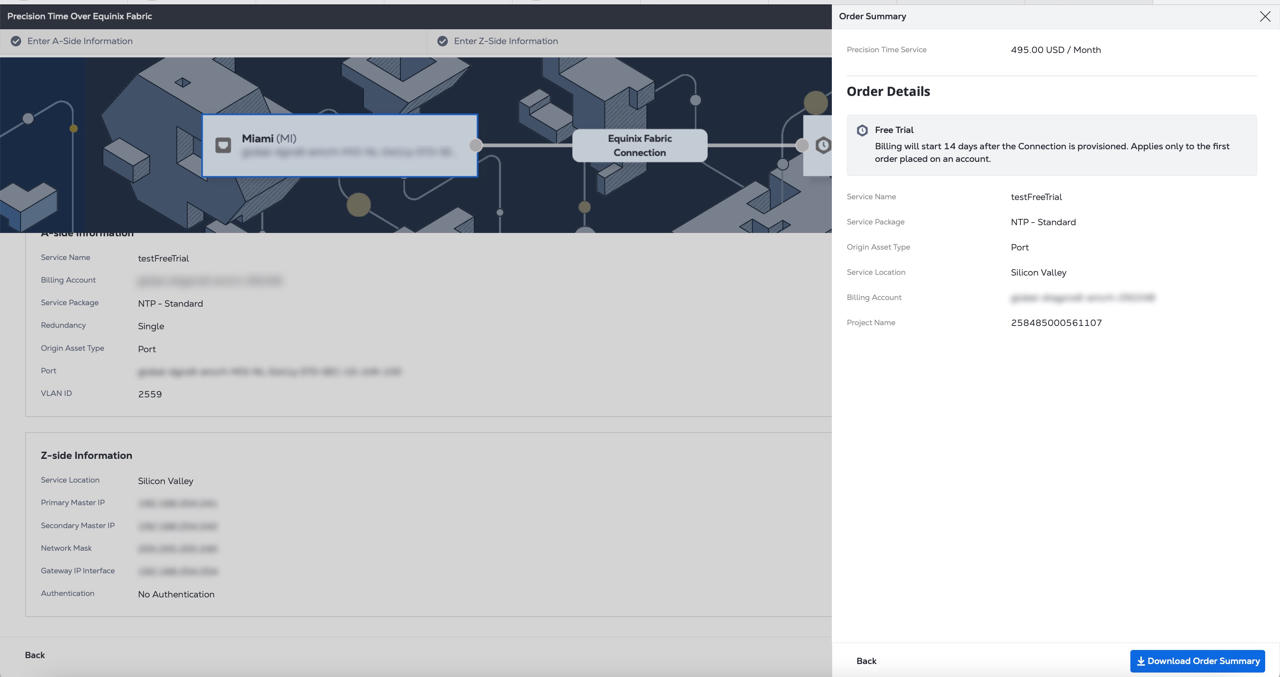Open the Enter A-Side Information step
This screenshot has width=1280, height=677.
pyautogui.click(x=80, y=41)
